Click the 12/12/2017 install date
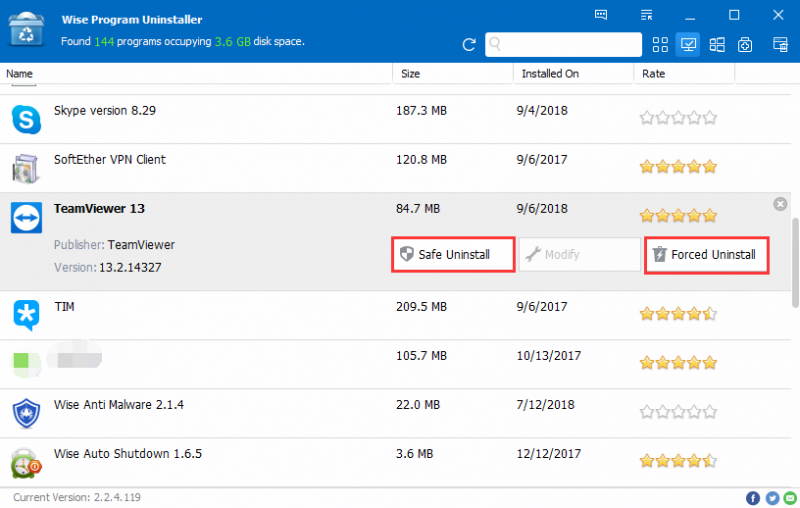The height and width of the screenshot is (508, 800). 548,453
